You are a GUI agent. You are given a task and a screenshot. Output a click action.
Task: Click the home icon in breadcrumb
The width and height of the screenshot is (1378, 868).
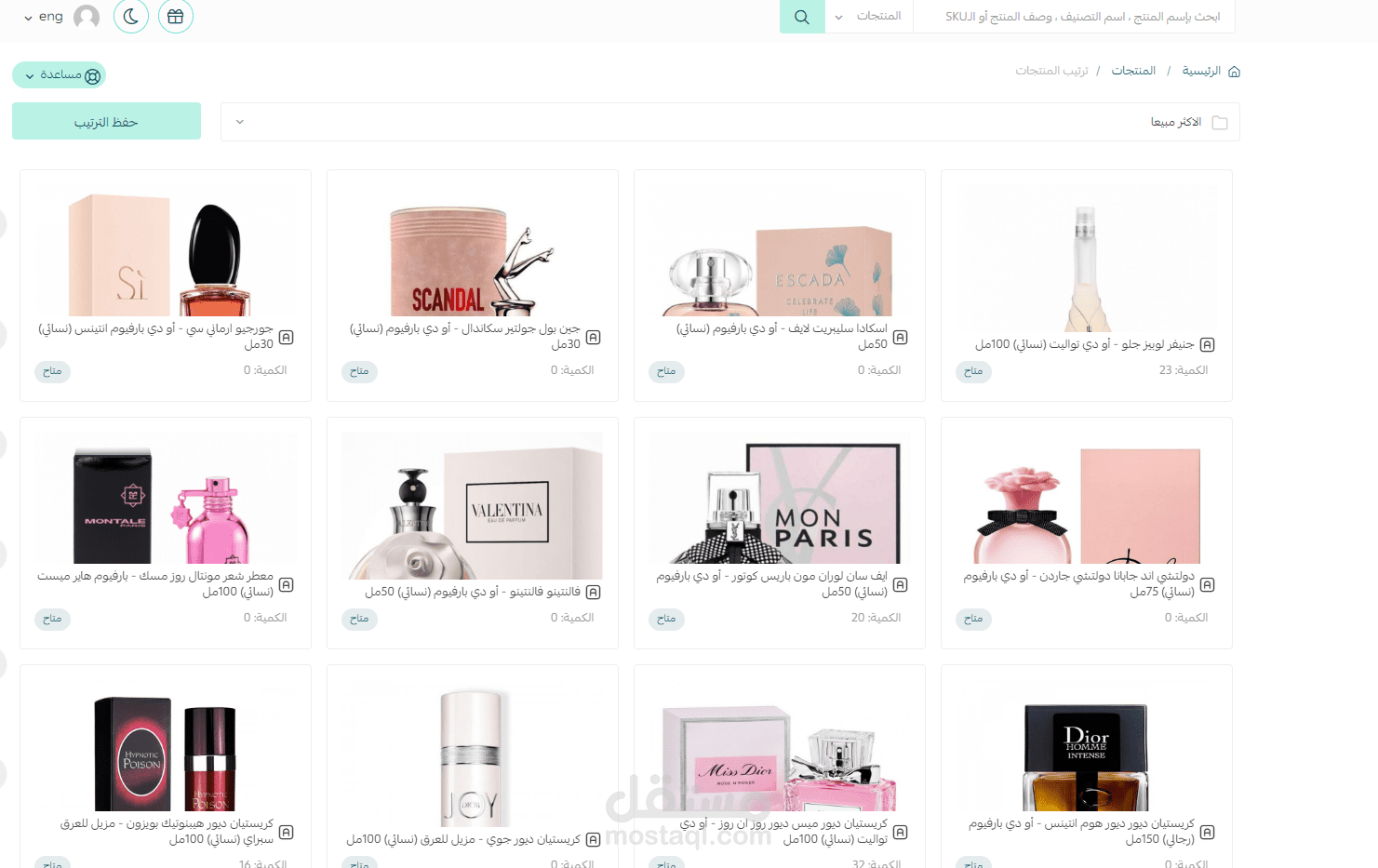[x=1235, y=72]
